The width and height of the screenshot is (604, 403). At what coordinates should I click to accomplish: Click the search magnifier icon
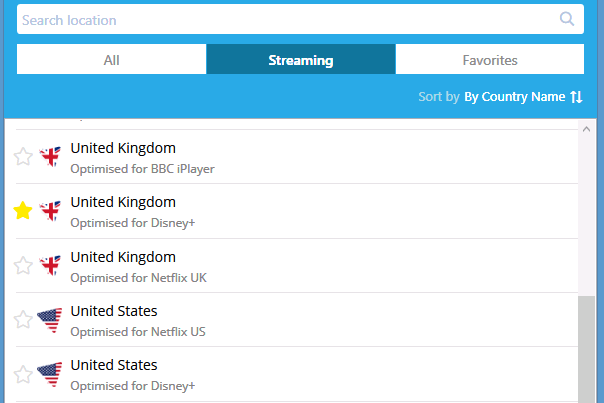[x=567, y=19]
